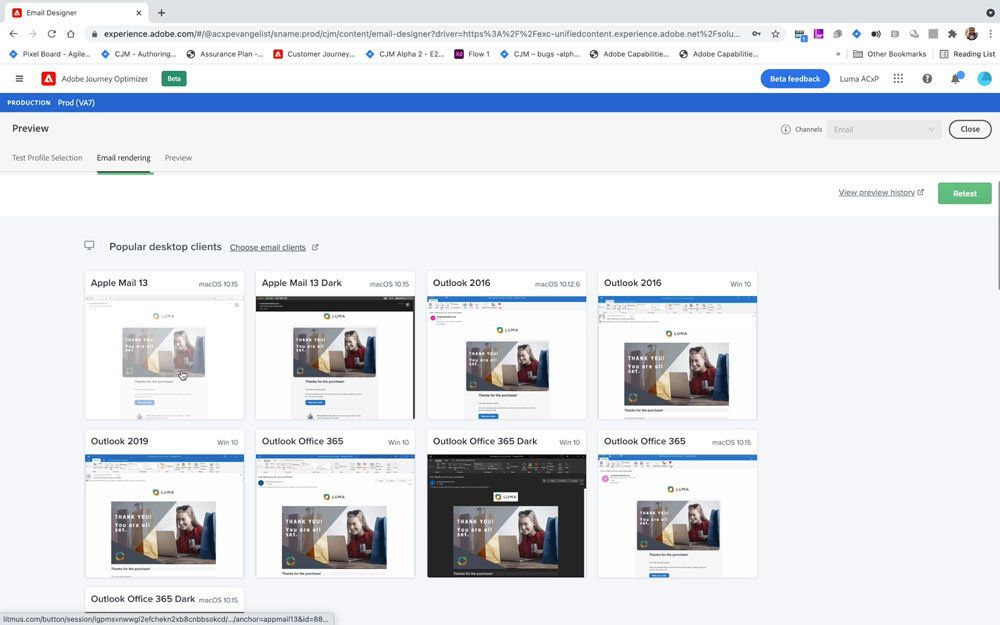Open Assurance Plan bookmark
This screenshot has width=1000, height=625.
tap(224, 54)
